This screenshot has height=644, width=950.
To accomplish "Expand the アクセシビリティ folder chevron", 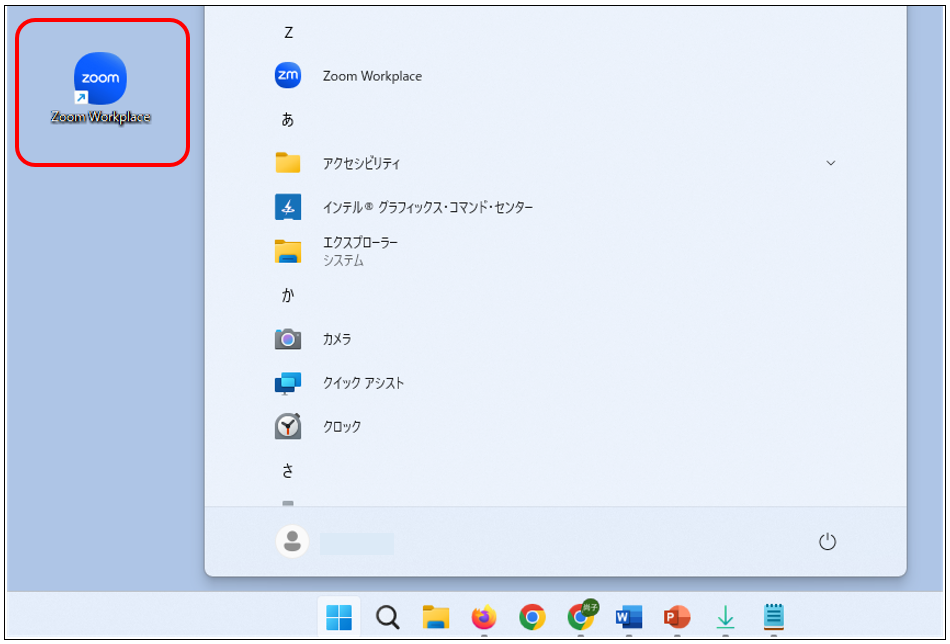I will pyautogui.click(x=830, y=163).
